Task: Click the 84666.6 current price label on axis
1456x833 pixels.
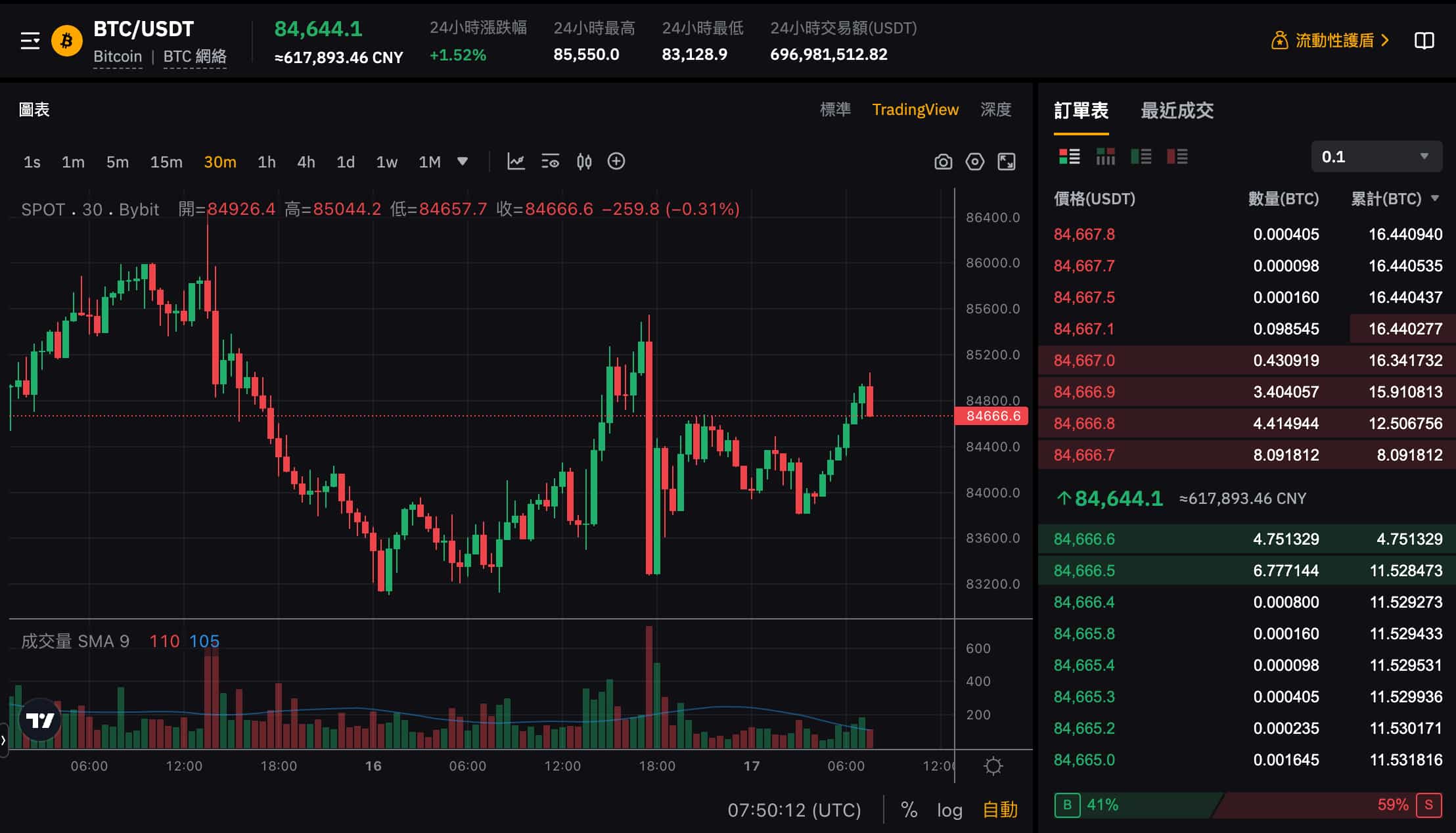Action: click(x=992, y=416)
